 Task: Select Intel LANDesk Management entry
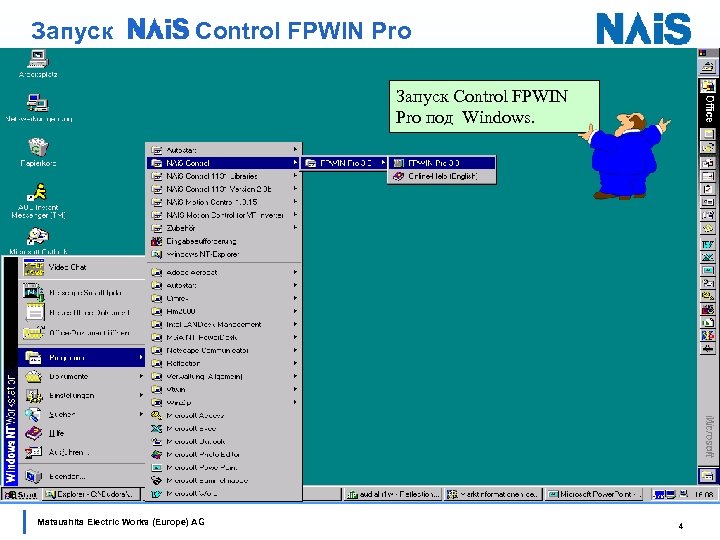224,324
